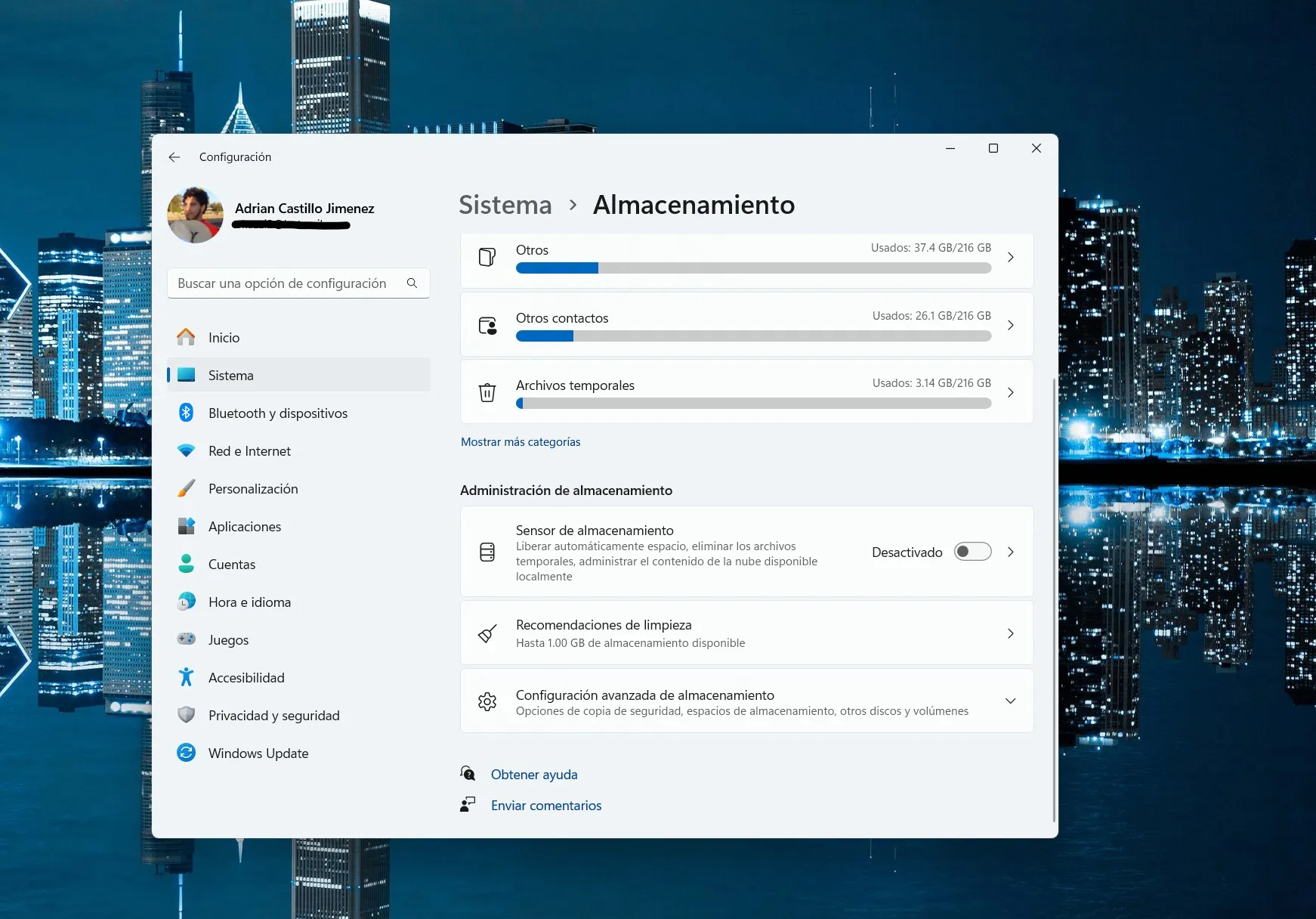The width and height of the screenshot is (1316, 919).
Task: Toggle the Sensor de almacenamiento switch
Action: pos(973,552)
